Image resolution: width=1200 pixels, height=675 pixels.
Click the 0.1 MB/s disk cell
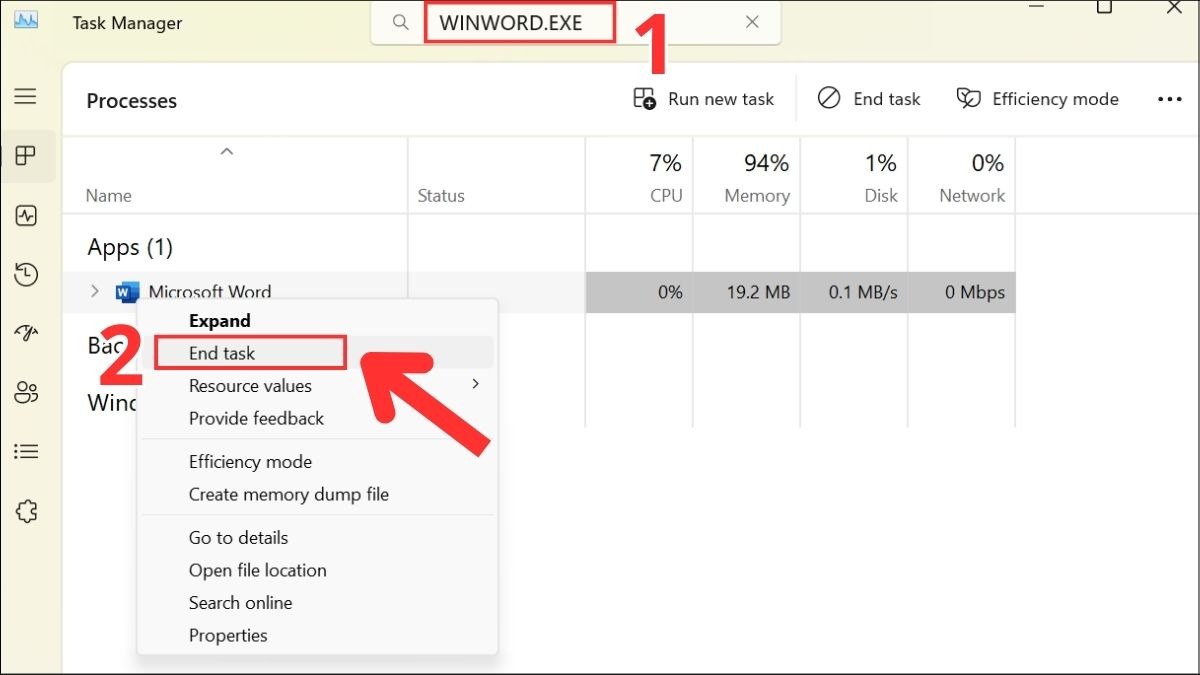pyautogui.click(x=854, y=292)
